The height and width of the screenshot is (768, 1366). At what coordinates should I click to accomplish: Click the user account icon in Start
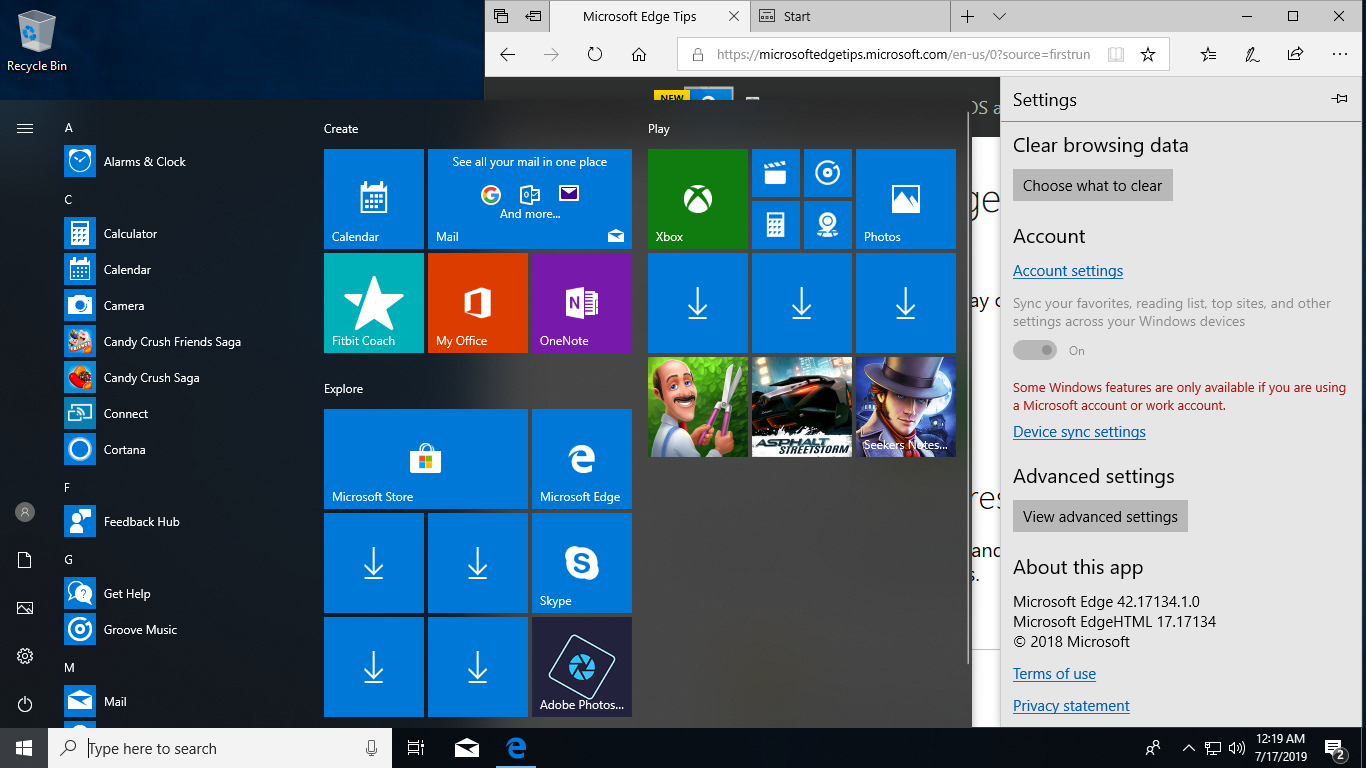tap(25, 512)
